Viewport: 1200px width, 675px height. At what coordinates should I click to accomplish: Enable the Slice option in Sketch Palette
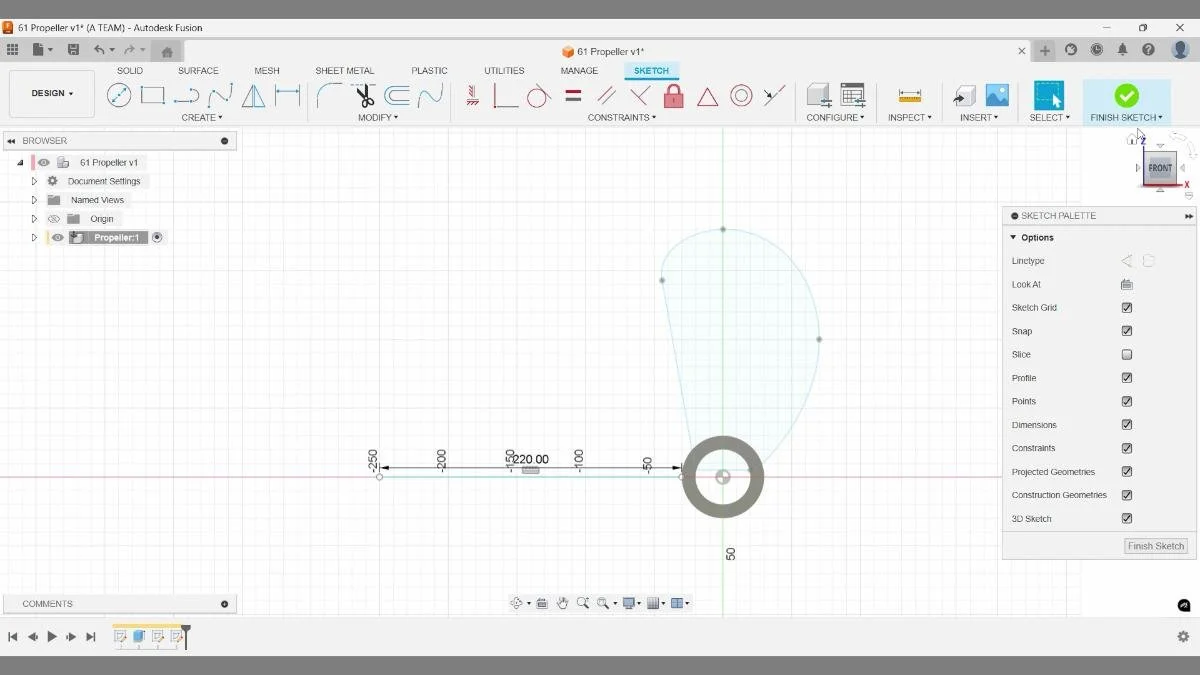pos(1127,354)
